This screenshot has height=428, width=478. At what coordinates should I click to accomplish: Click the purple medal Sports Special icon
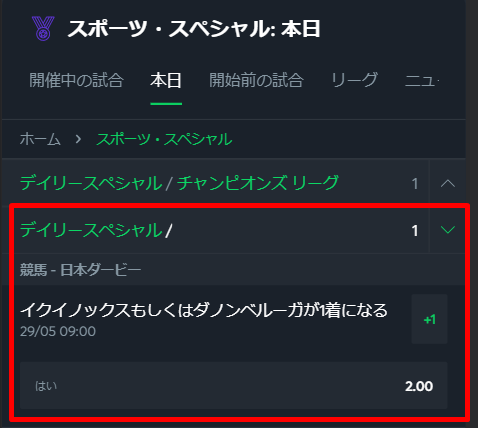43,29
